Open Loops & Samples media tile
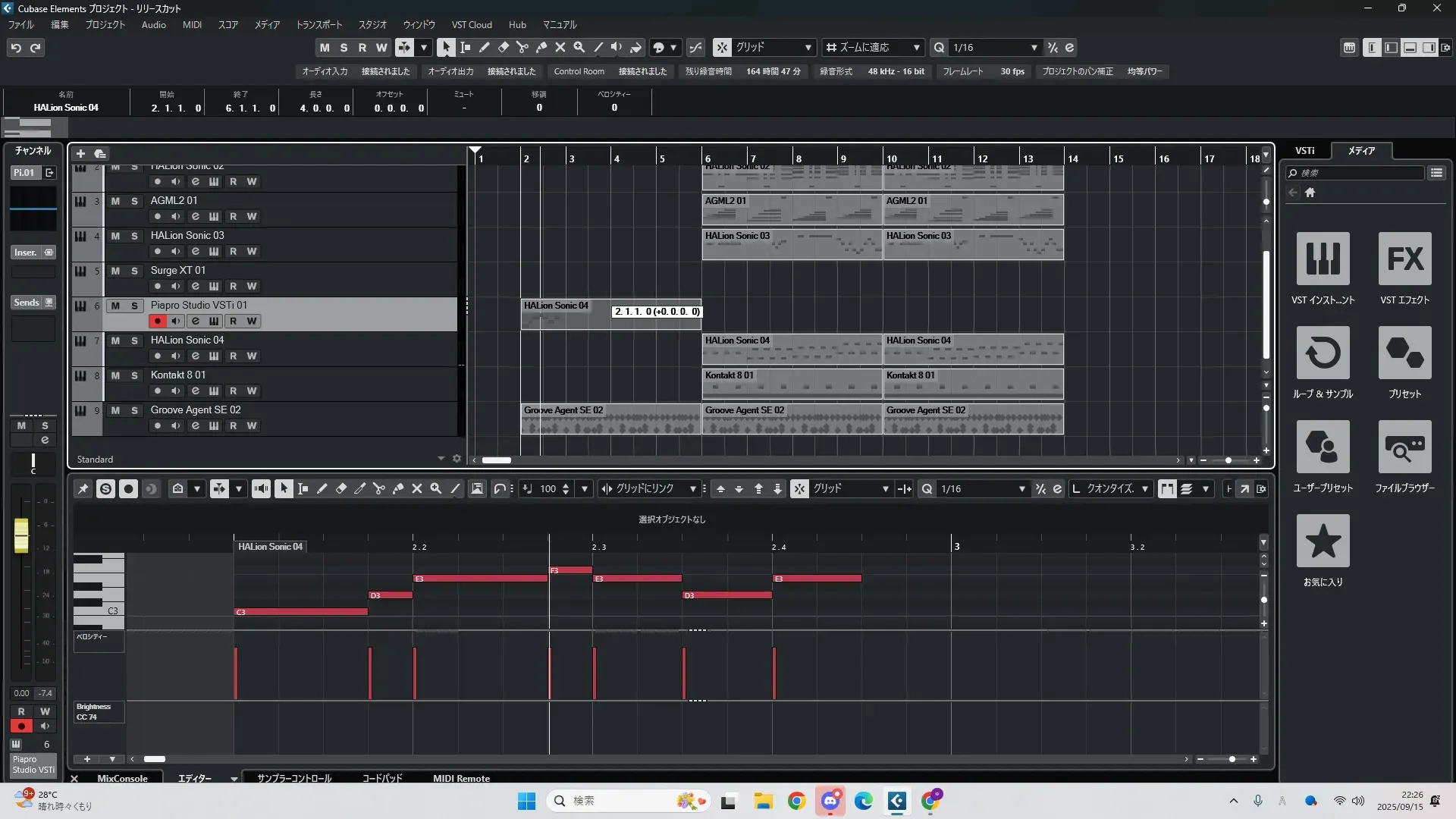The width and height of the screenshot is (1456, 819). (x=1323, y=353)
